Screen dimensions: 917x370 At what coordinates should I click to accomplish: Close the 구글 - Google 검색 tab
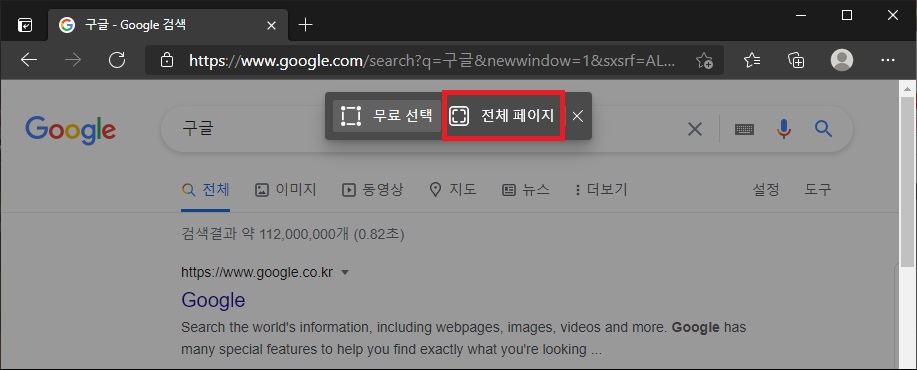271,25
